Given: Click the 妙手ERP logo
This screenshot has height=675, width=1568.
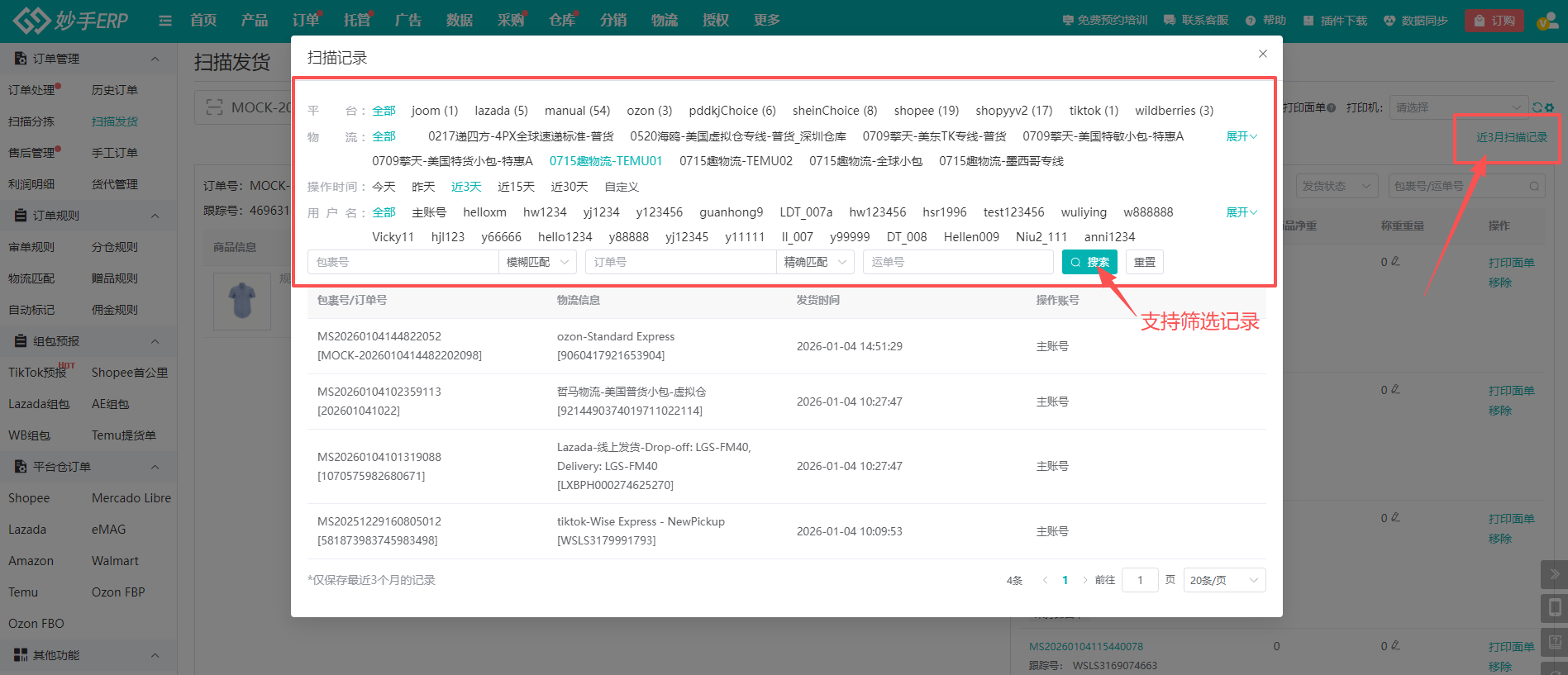Looking at the screenshot, I should point(71,21).
